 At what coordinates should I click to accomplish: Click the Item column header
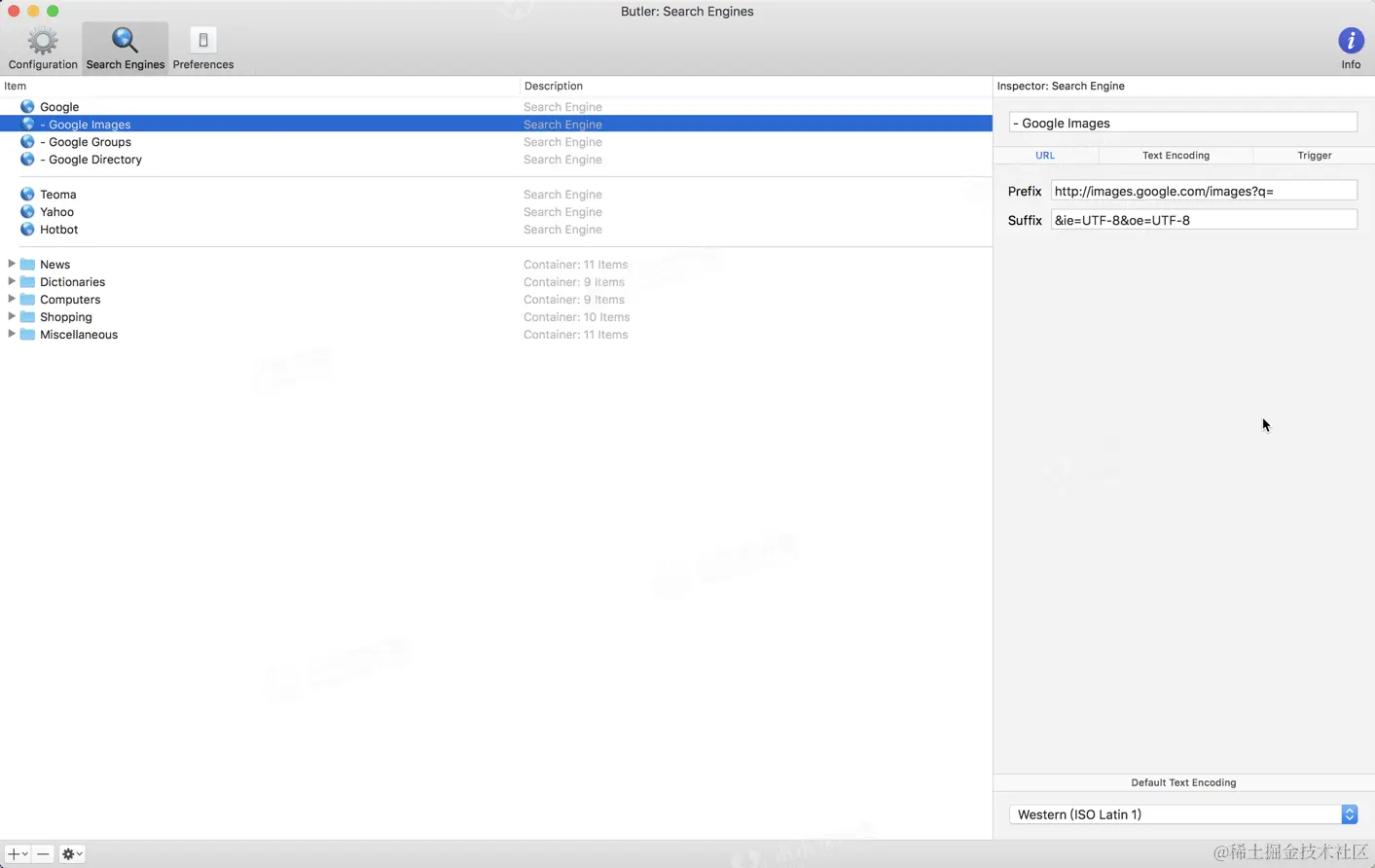260,86
